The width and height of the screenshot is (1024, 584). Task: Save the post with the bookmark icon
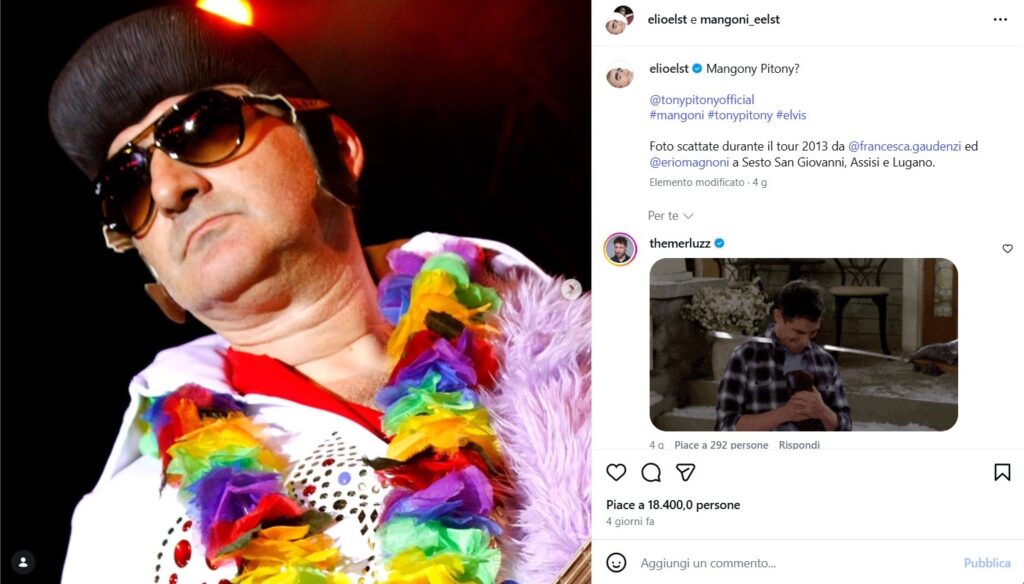(1002, 472)
